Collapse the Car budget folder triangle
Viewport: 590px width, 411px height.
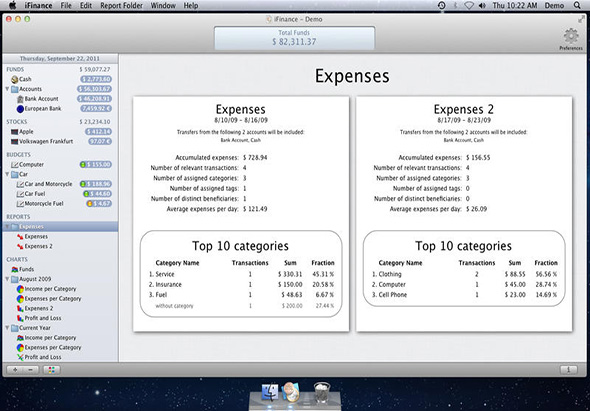[x=7, y=174]
